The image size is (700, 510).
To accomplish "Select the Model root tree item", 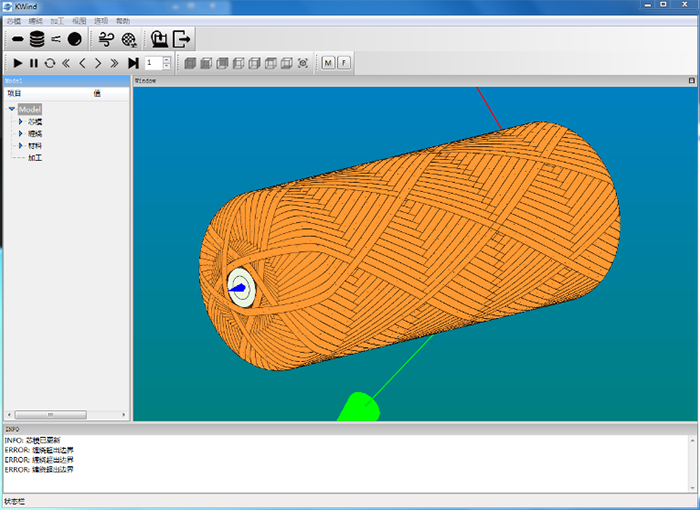I will coord(30,109).
